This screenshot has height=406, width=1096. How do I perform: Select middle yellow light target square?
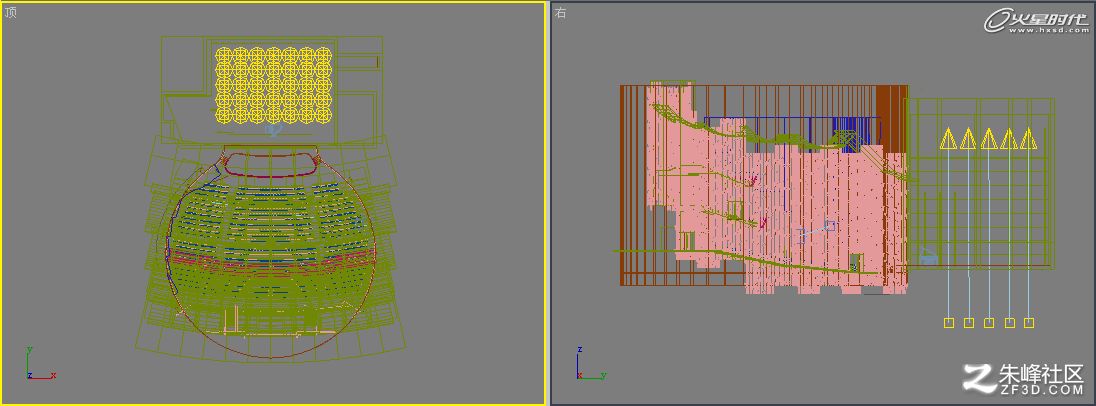click(989, 323)
